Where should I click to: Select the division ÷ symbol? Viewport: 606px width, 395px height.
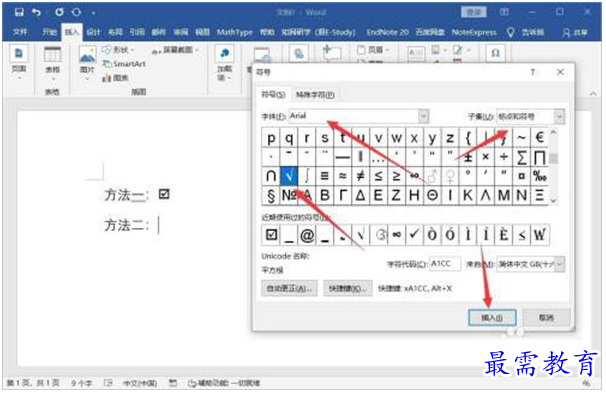pyautogui.click(x=504, y=157)
